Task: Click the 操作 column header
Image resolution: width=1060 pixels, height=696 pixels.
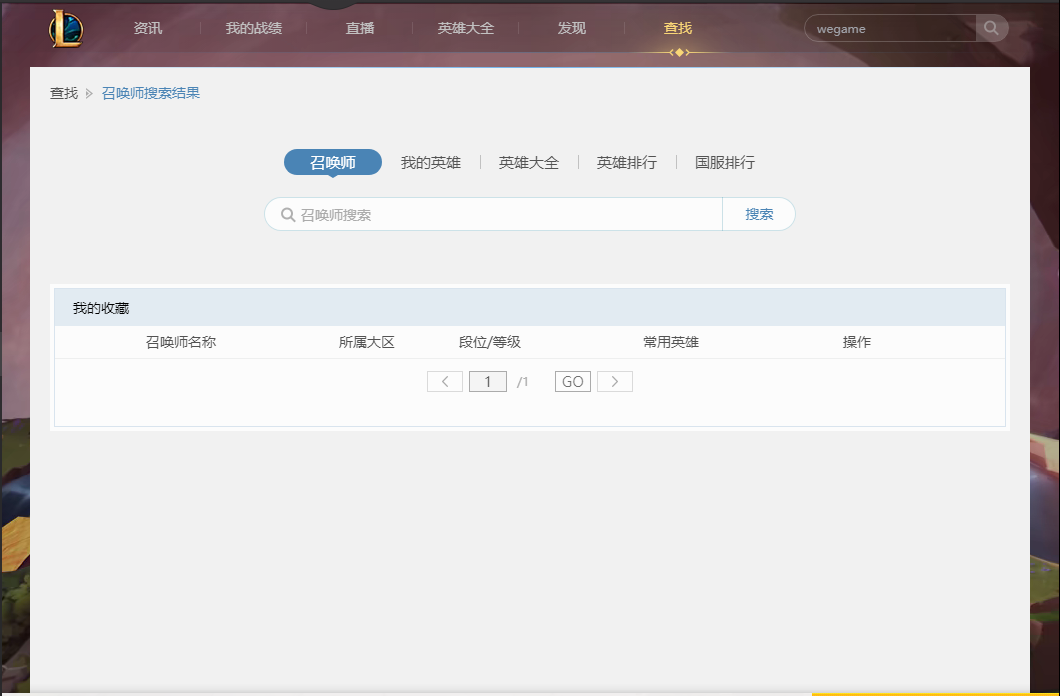Action: tap(857, 342)
